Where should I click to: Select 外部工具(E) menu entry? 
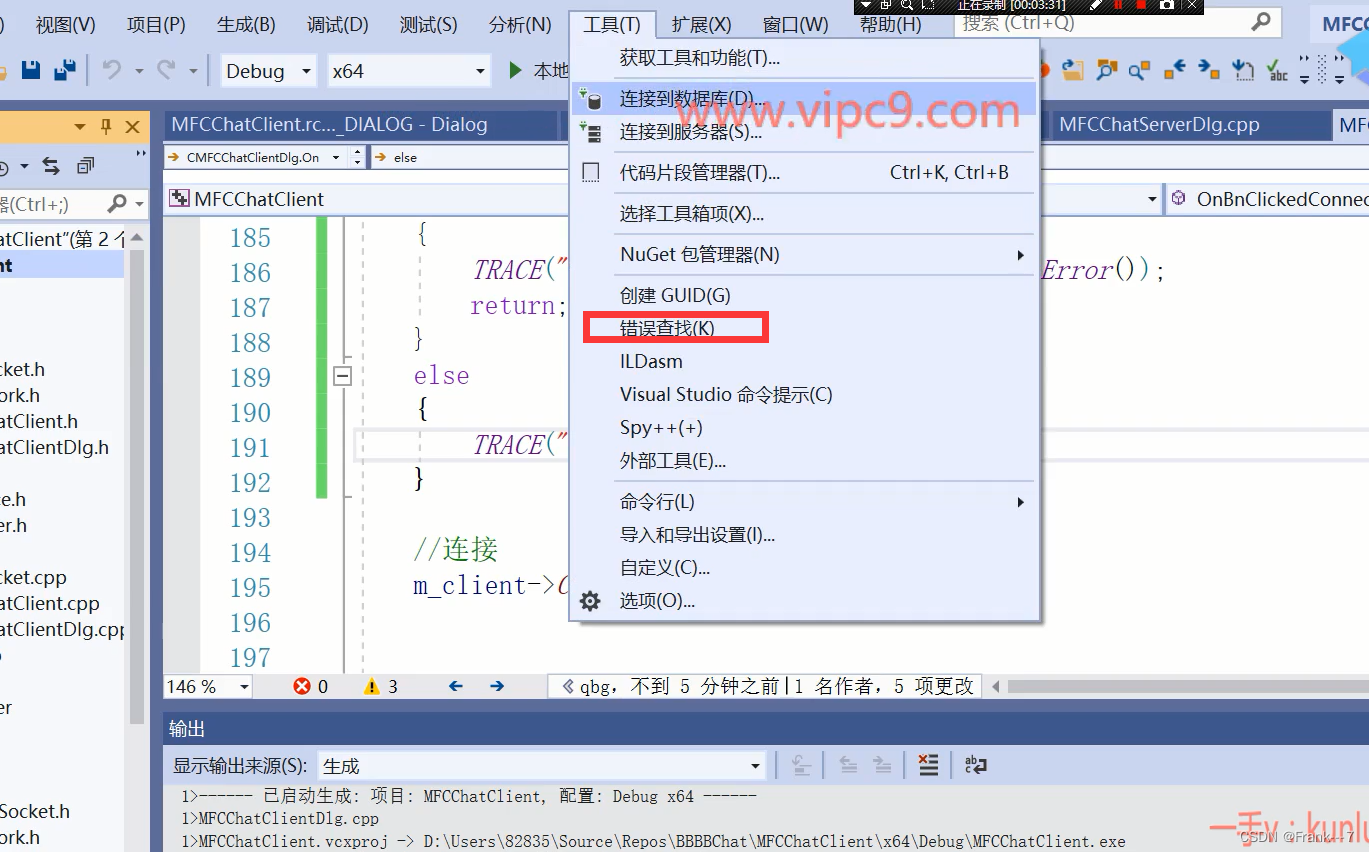(x=805, y=461)
